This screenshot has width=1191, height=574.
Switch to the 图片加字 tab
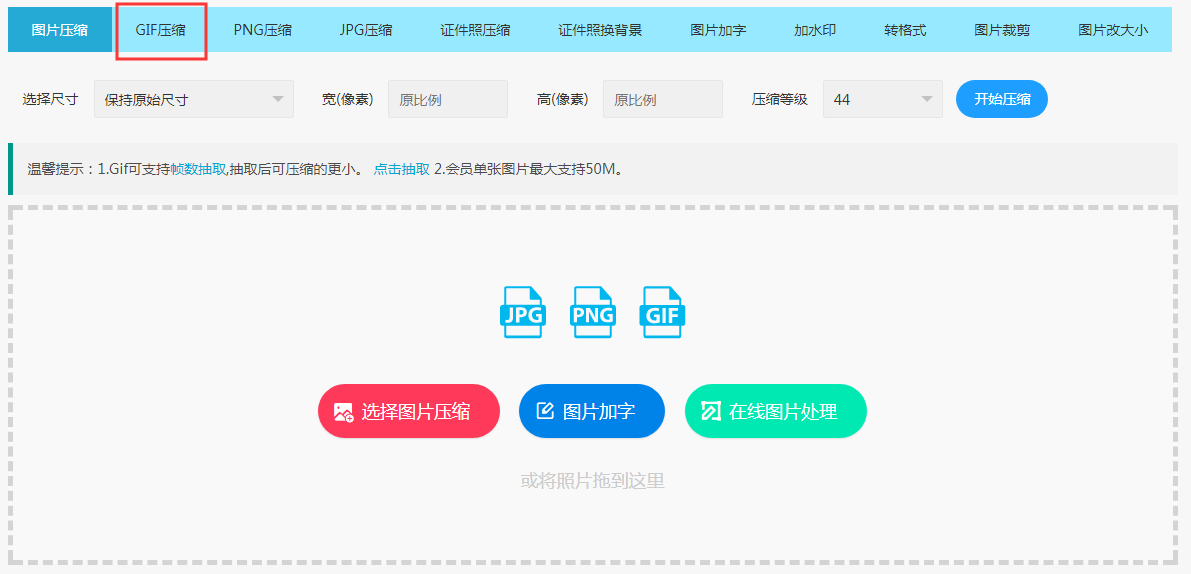tap(718, 30)
